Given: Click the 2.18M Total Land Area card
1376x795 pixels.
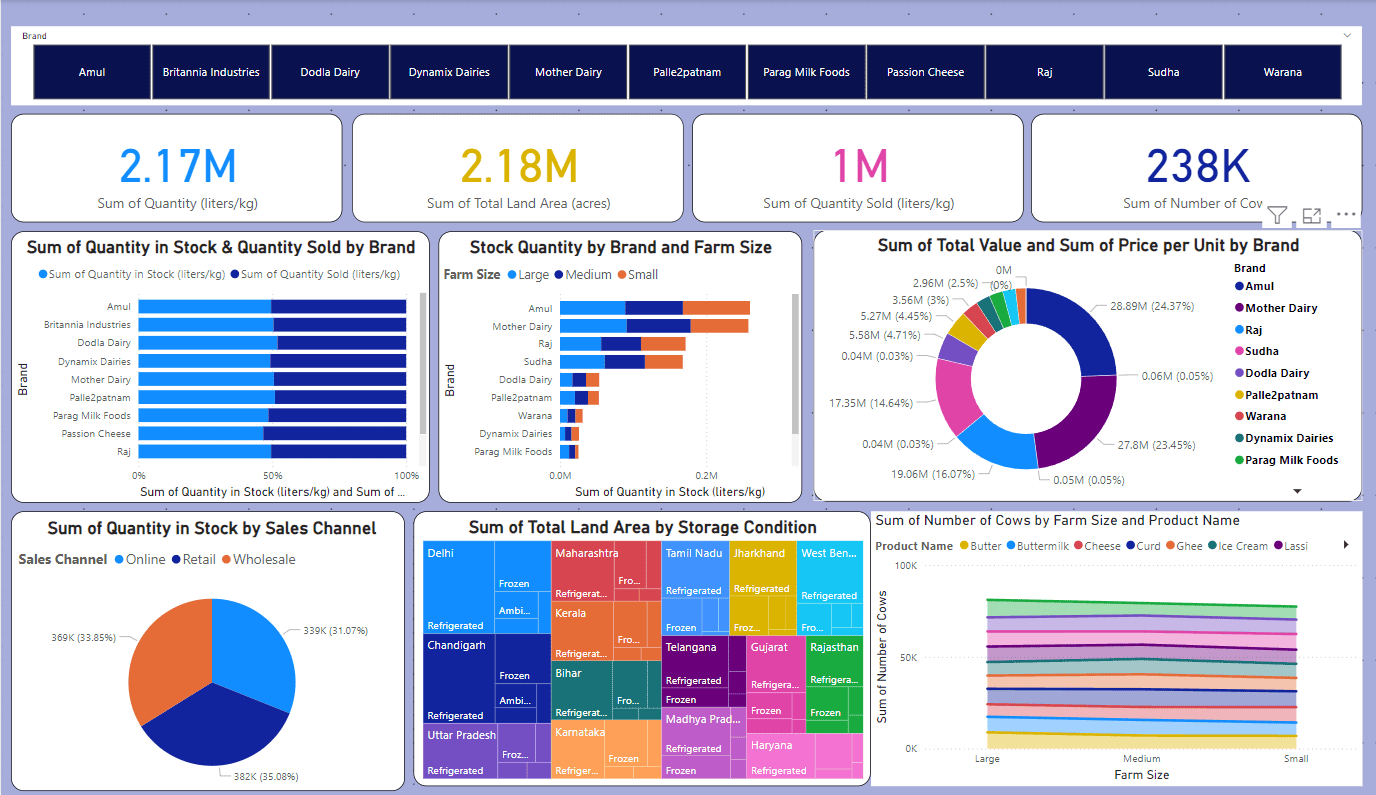Looking at the screenshot, I should 518,168.
